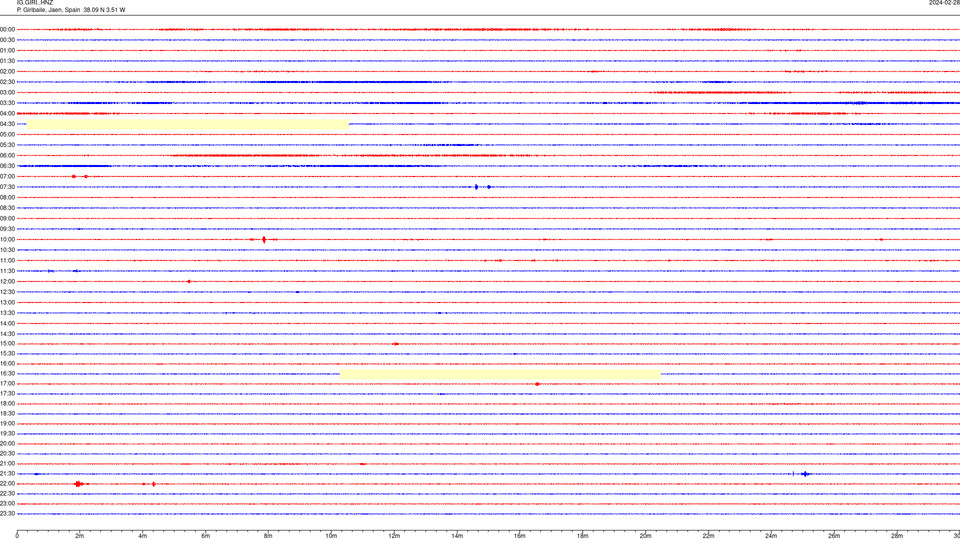Select the 13:30 time label
Viewport: 960px width, 540px height.
pos(7,313)
